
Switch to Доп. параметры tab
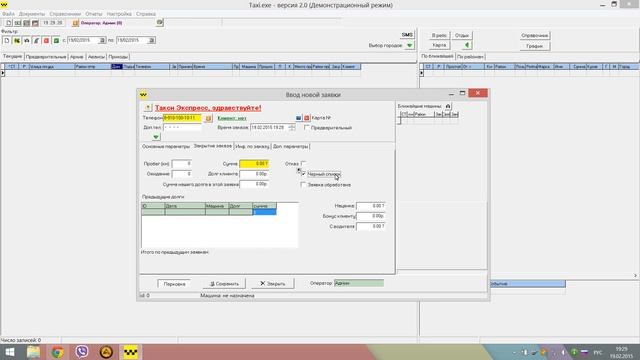tap(290, 146)
